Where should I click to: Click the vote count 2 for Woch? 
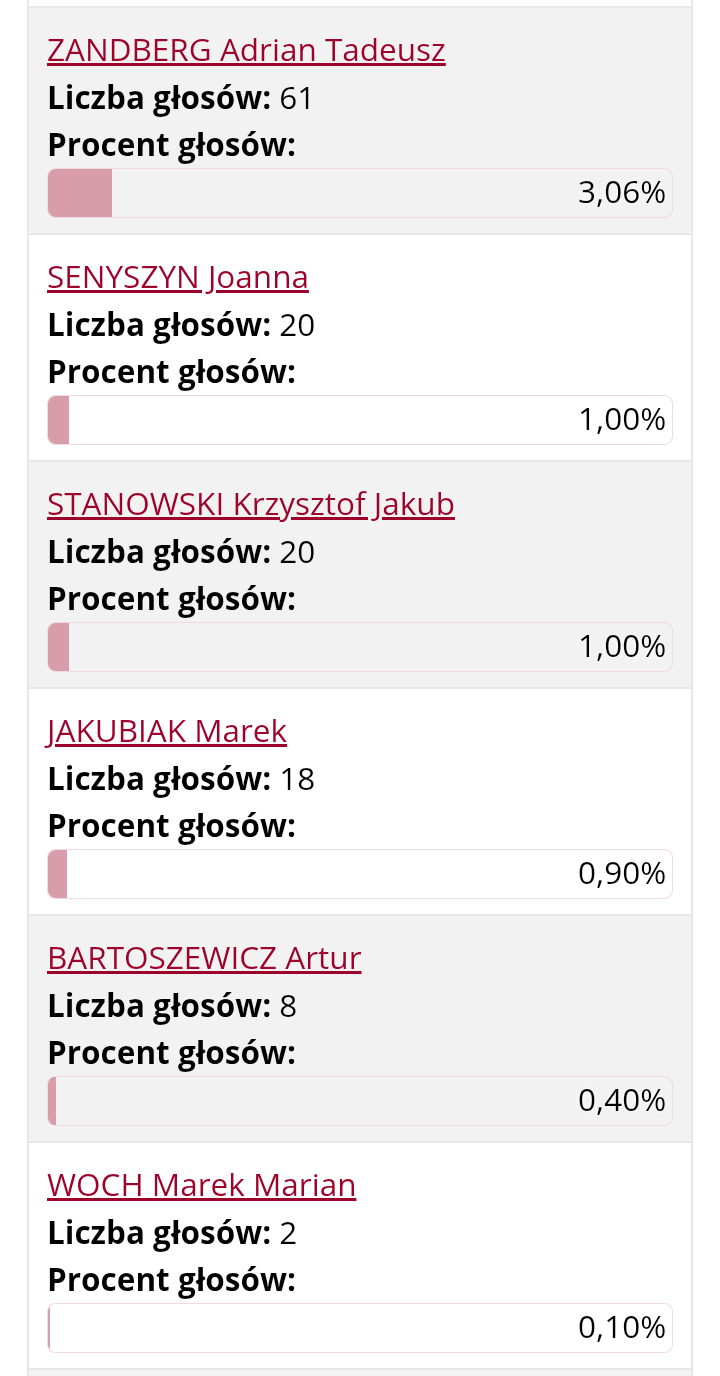coord(289,1234)
